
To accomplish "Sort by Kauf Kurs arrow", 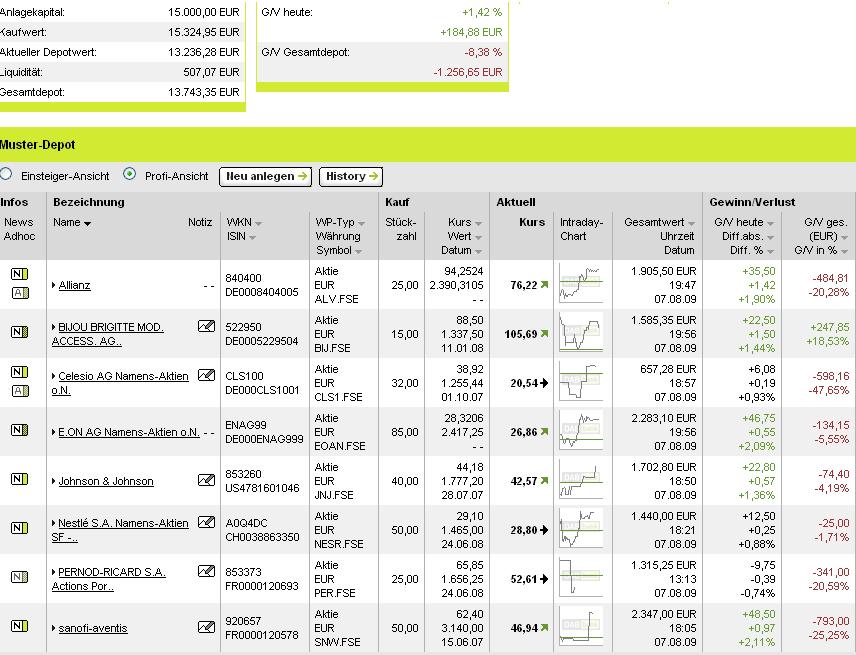I will pos(478,223).
